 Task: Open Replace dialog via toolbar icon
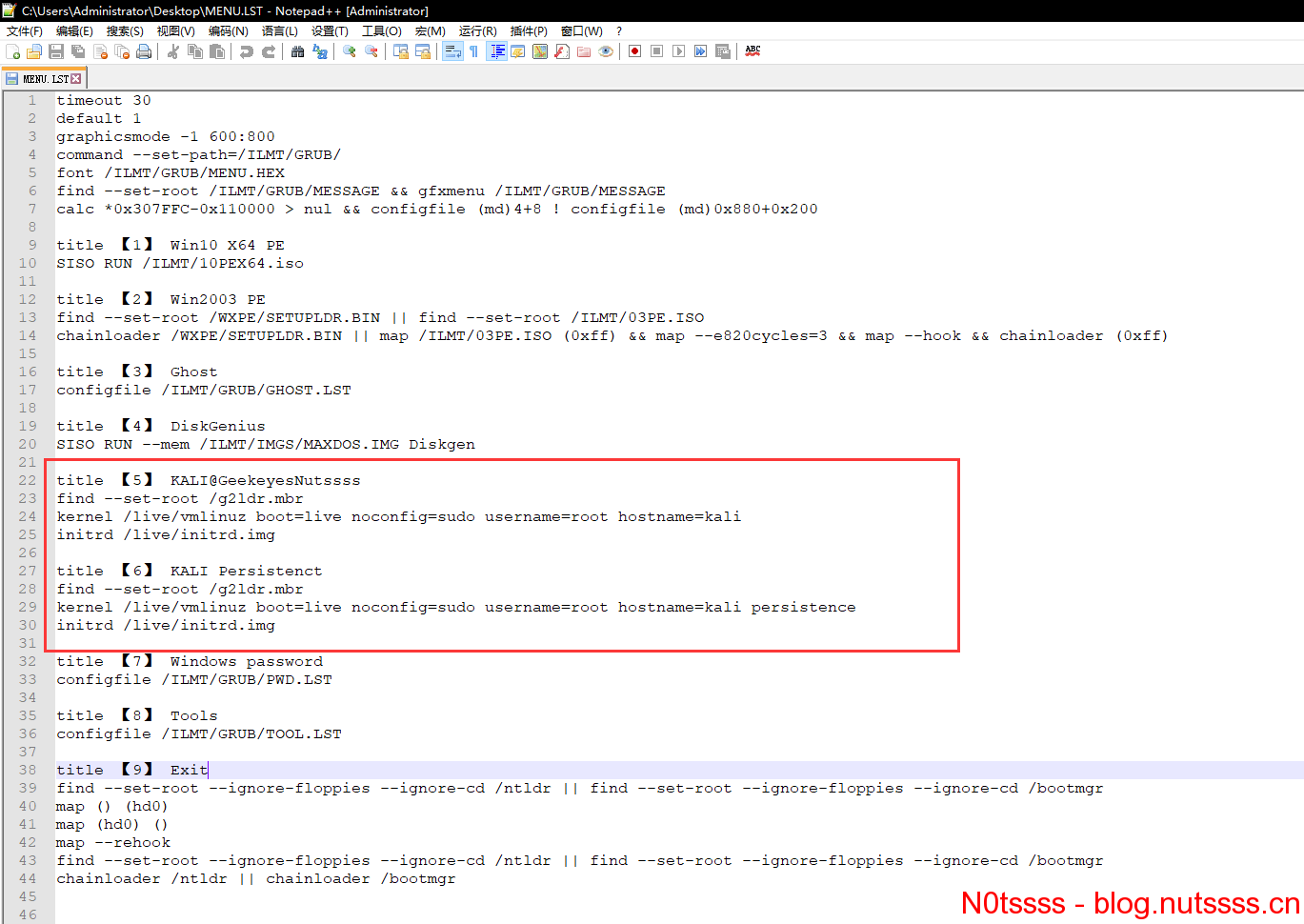[x=320, y=51]
